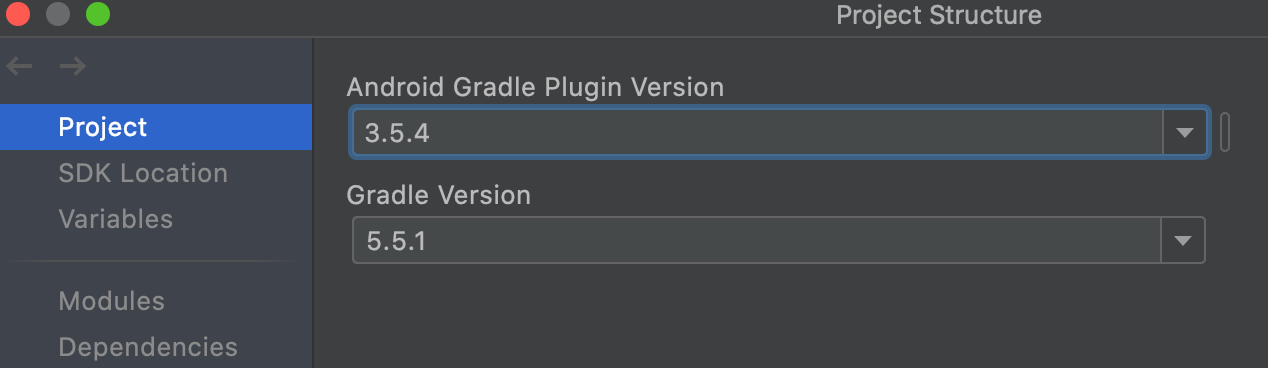Click the Gradle Version label
This screenshot has height=368, width=1268.
click(438, 195)
